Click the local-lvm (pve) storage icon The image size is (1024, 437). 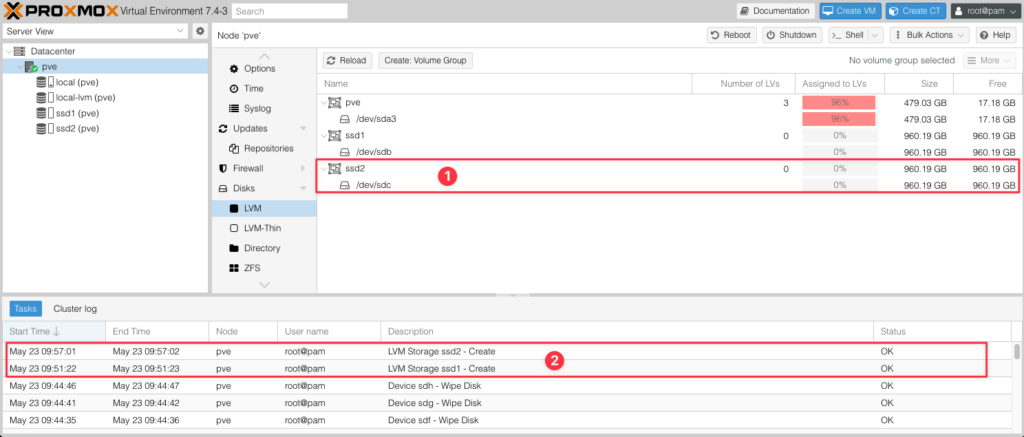(x=45, y=97)
